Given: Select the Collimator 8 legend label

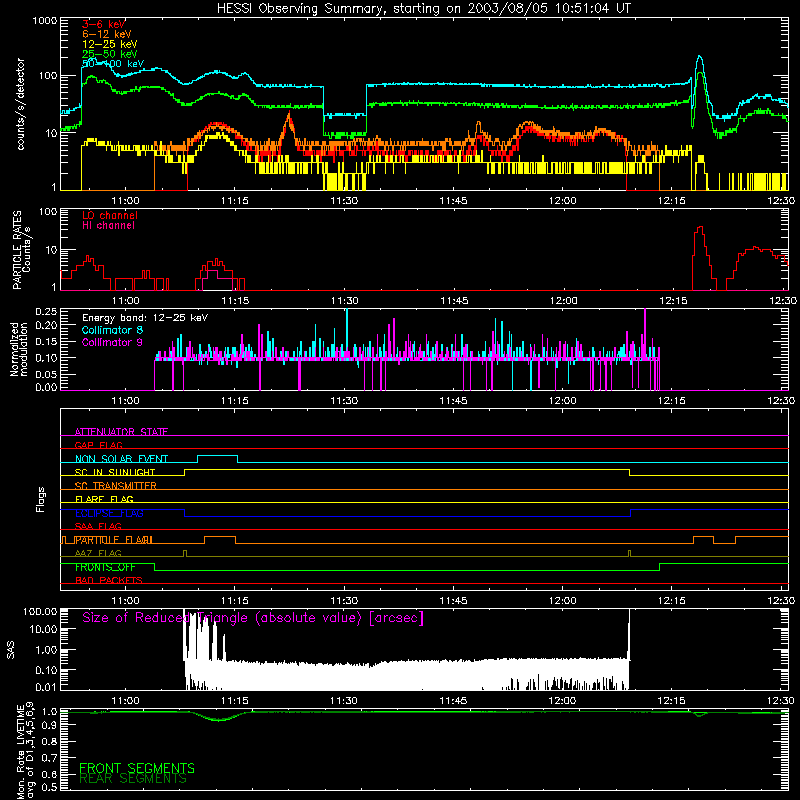Looking at the screenshot, I should (112, 330).
